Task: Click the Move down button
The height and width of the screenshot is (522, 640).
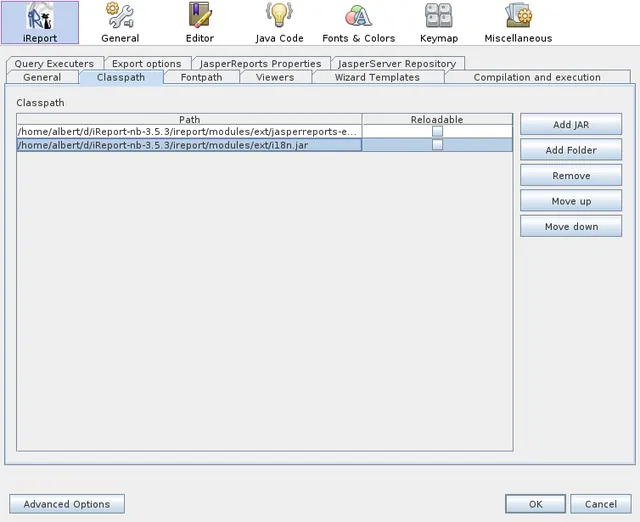Action: click(x=571, y=227)
